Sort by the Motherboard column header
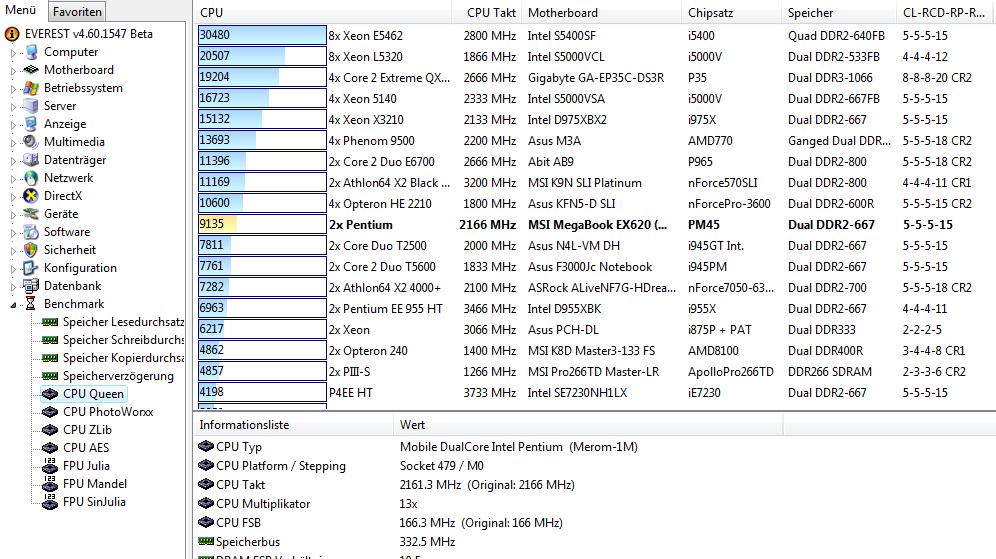The height and width of the screenshot is (559, 996). [602, 13]
